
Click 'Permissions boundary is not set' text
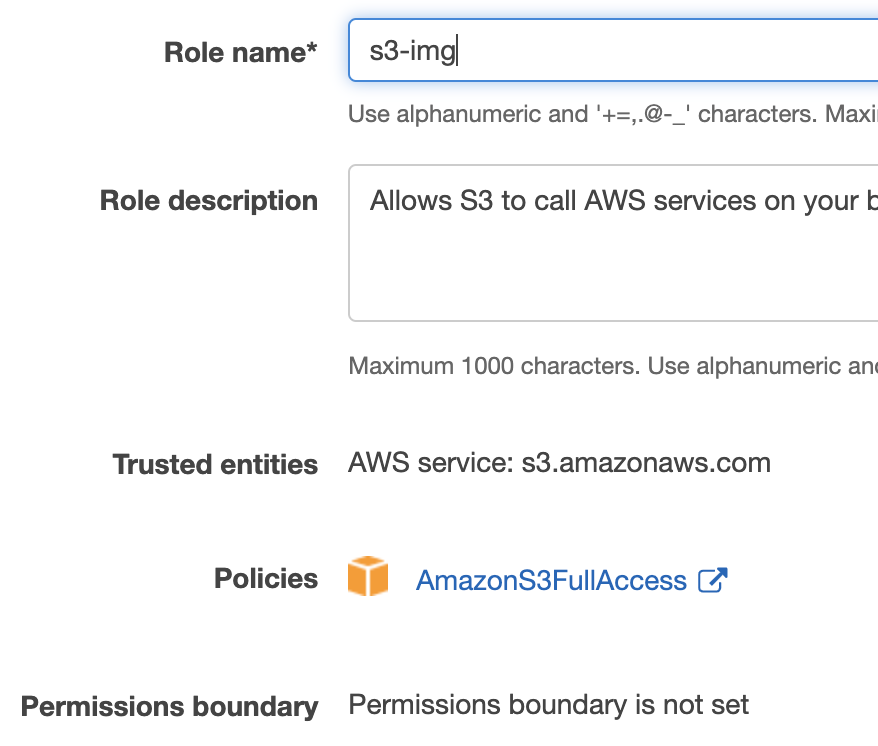pyautogui.click(x=548, y=705)
